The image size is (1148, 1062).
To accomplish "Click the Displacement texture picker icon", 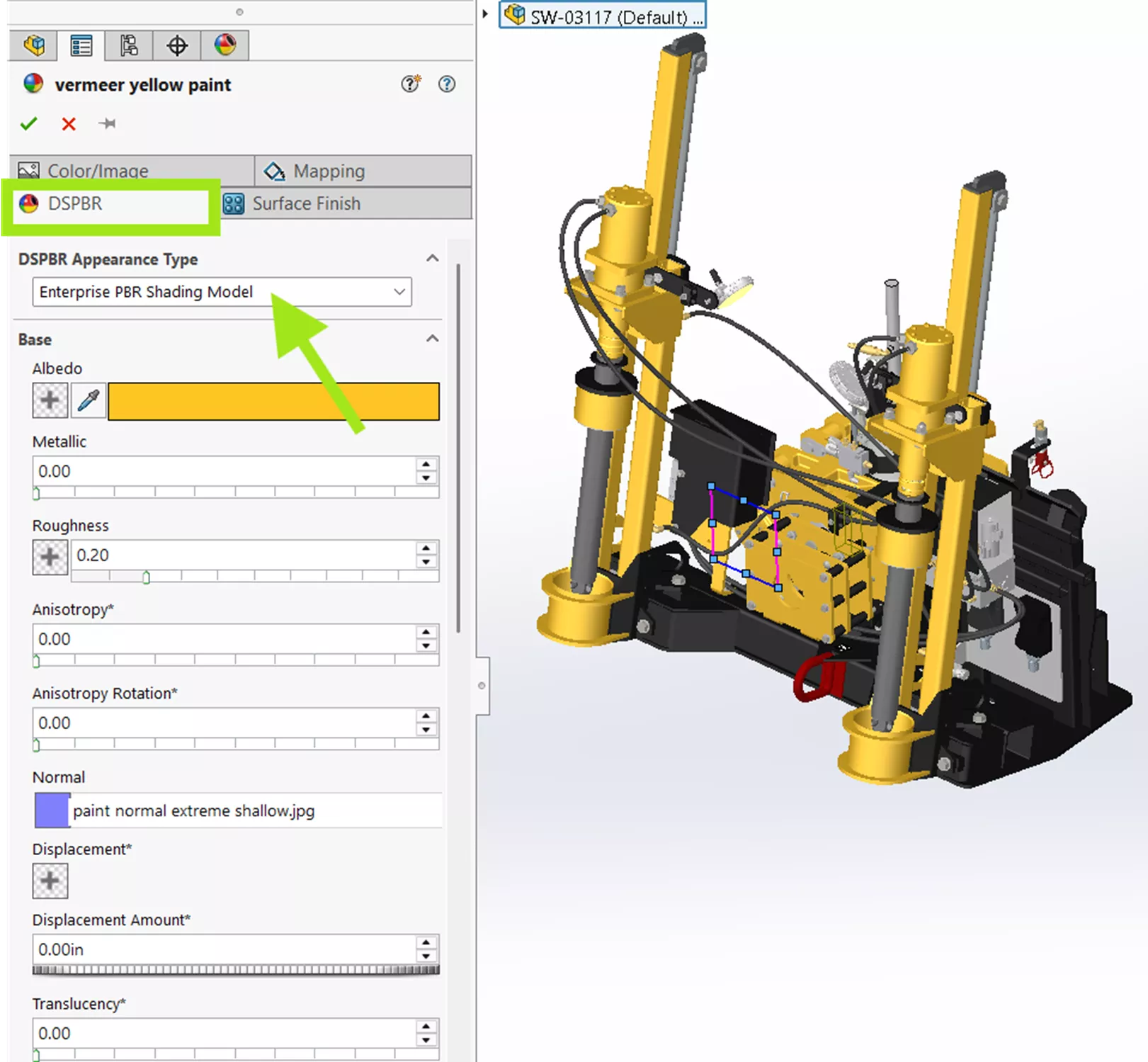I will tap(50, 881).
